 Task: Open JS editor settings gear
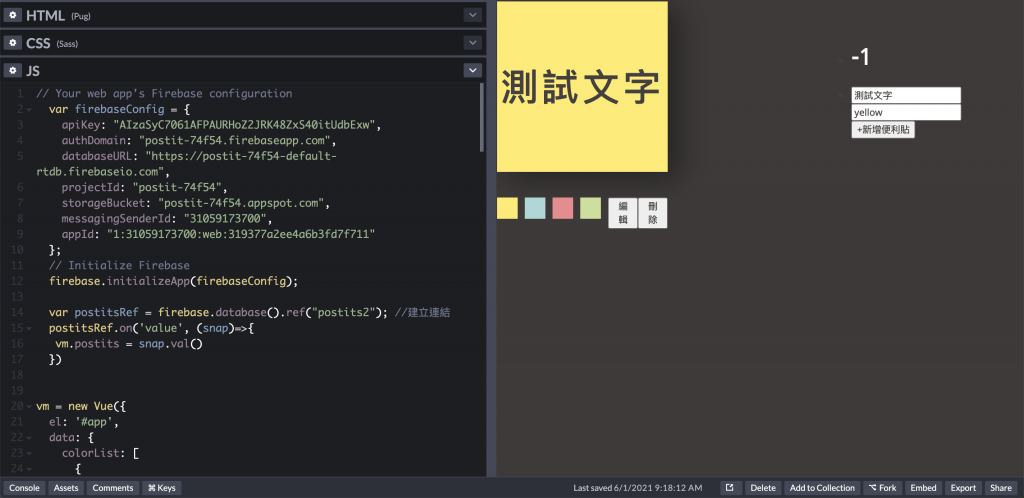(12, 70)
